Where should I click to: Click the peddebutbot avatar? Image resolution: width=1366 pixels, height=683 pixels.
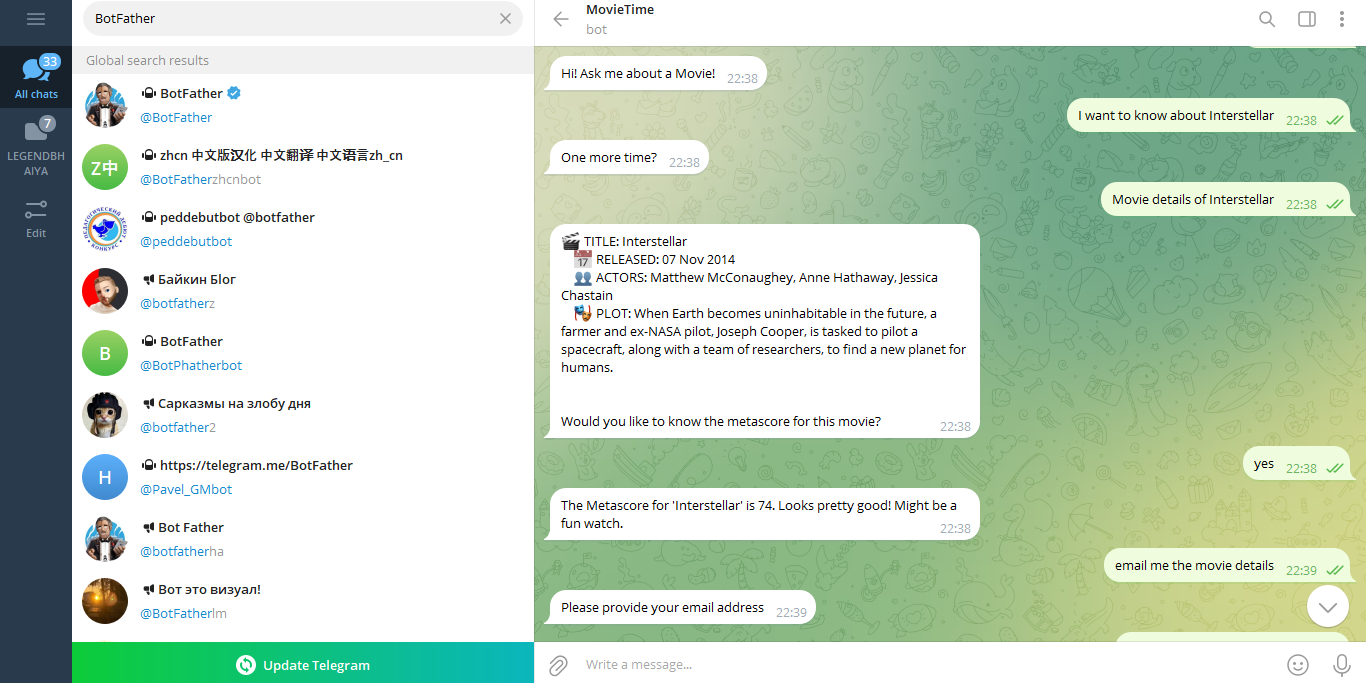(x=105, y=229)
